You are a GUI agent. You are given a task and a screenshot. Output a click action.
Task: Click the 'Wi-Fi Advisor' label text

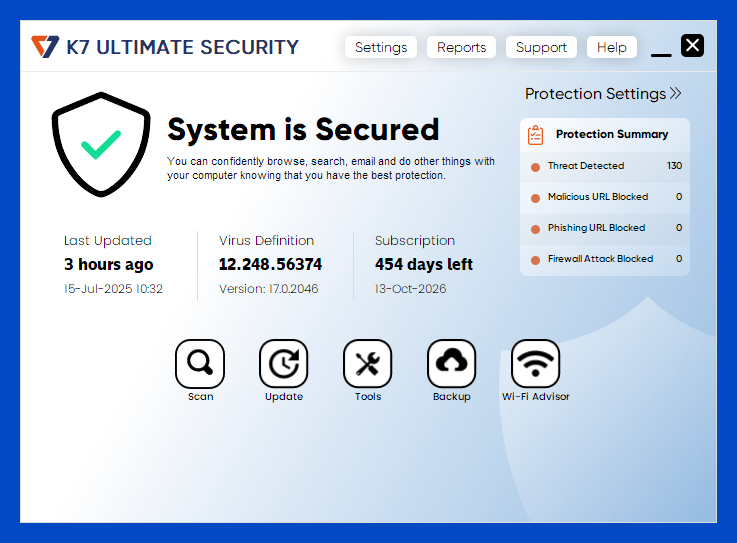pos(535,396)
